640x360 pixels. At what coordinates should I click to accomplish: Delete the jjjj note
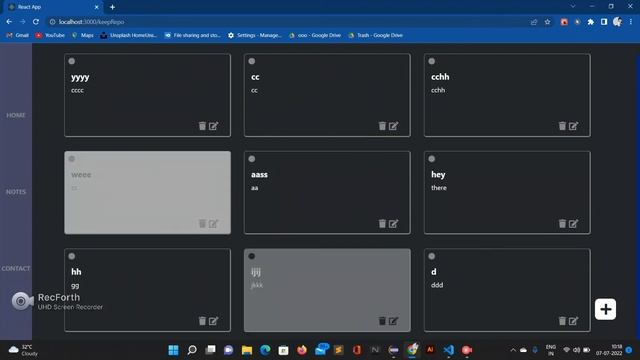point(382,321)
